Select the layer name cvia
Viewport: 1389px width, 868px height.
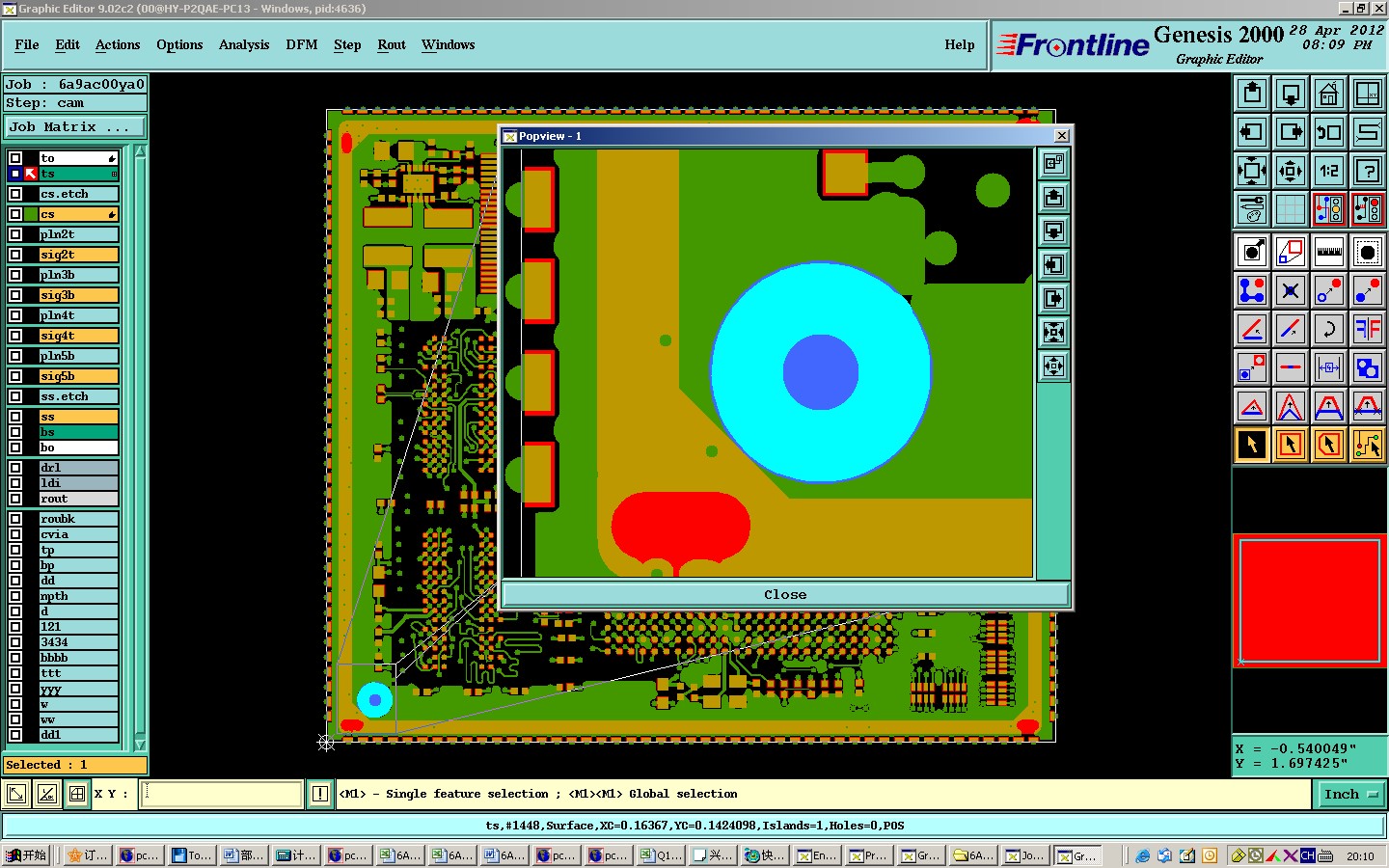[x=78, y=534]
